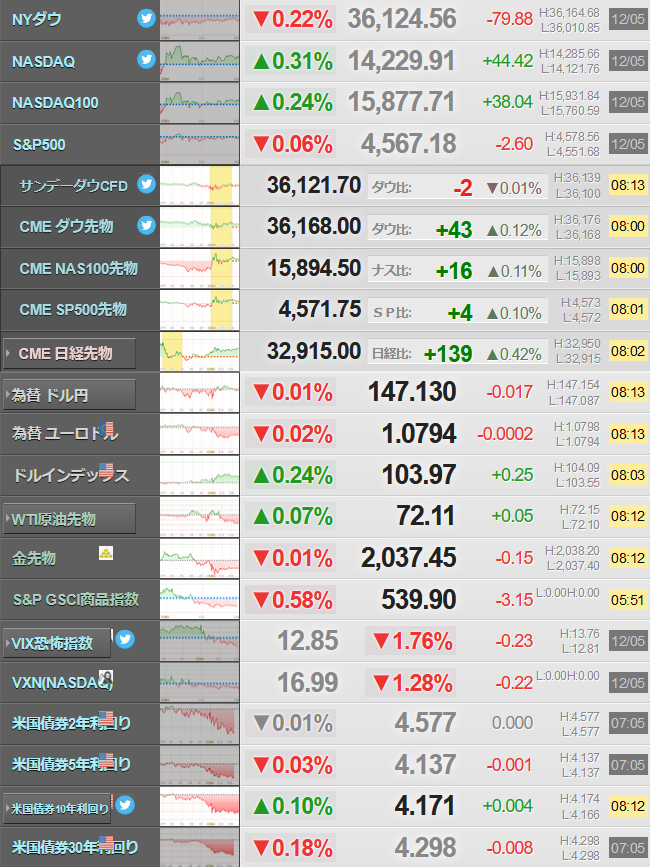Click the 金先物 mini chart thumbnail
This screenshot has height=867, width=650.
200,558
